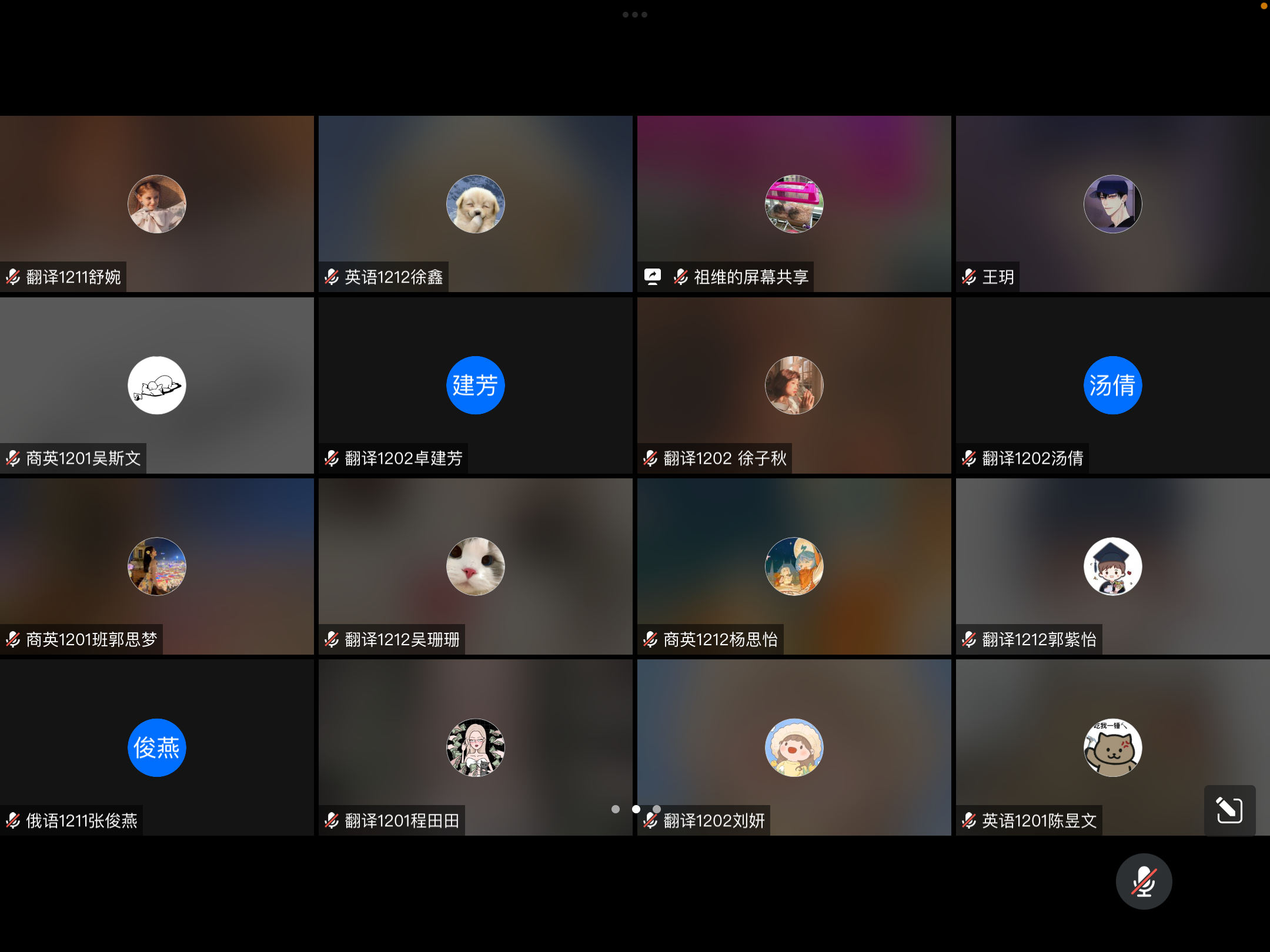Click the muted mic icon beside 商英1201班郭思梦
The height and width of the screenshot is (952, 1270).
13,639
